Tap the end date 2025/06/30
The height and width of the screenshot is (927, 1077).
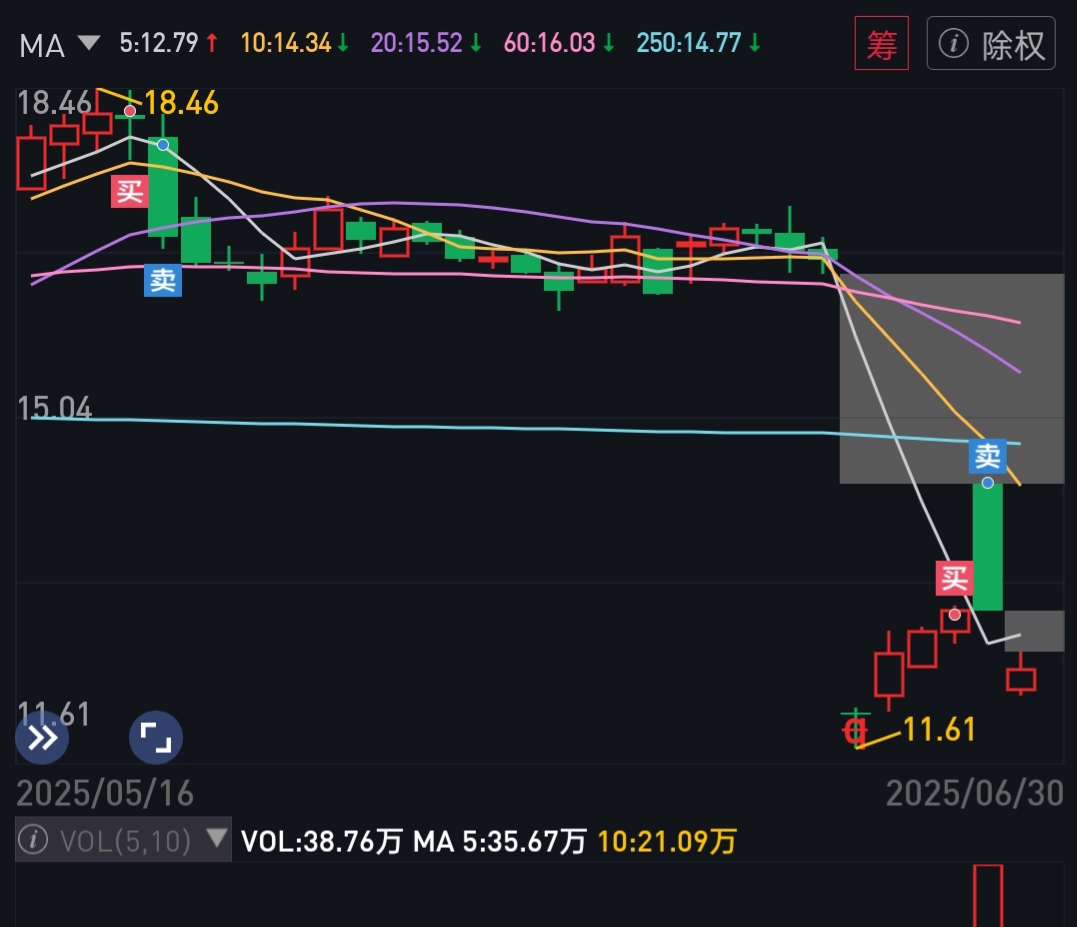(x=975, y=794)
